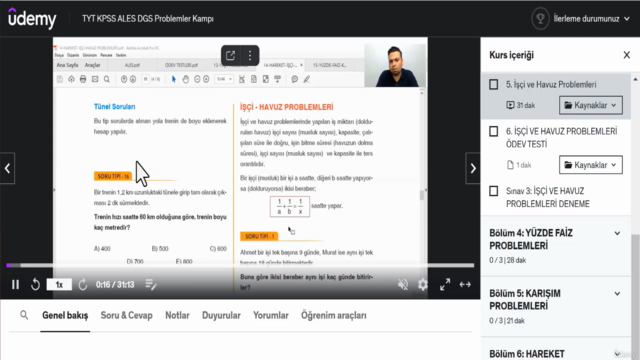Switch to Genel bakış tab
Image resolution: width=640 pixels, height=360 pixels.
[65, 316]
